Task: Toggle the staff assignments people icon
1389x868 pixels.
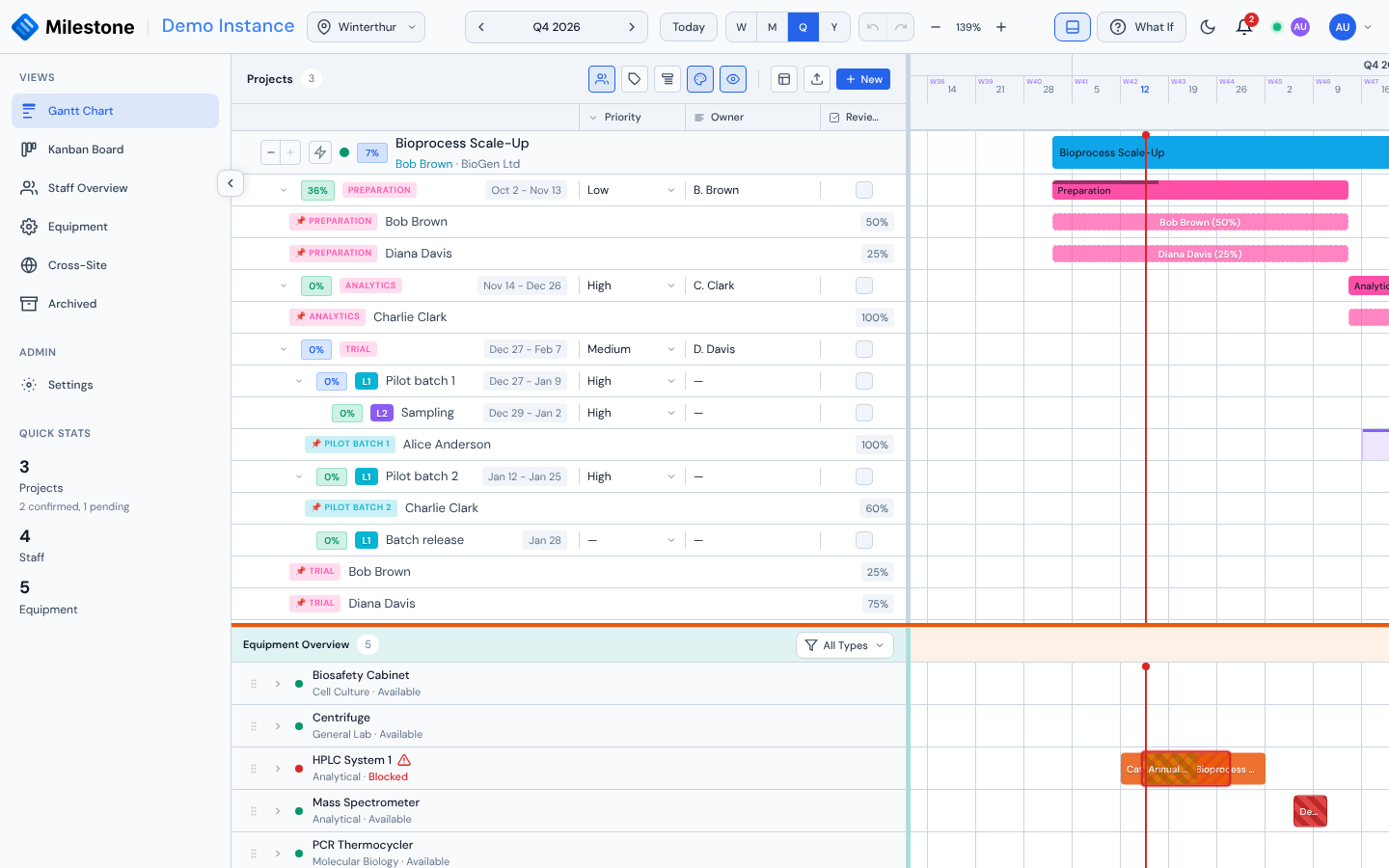Action: (602, 79)
